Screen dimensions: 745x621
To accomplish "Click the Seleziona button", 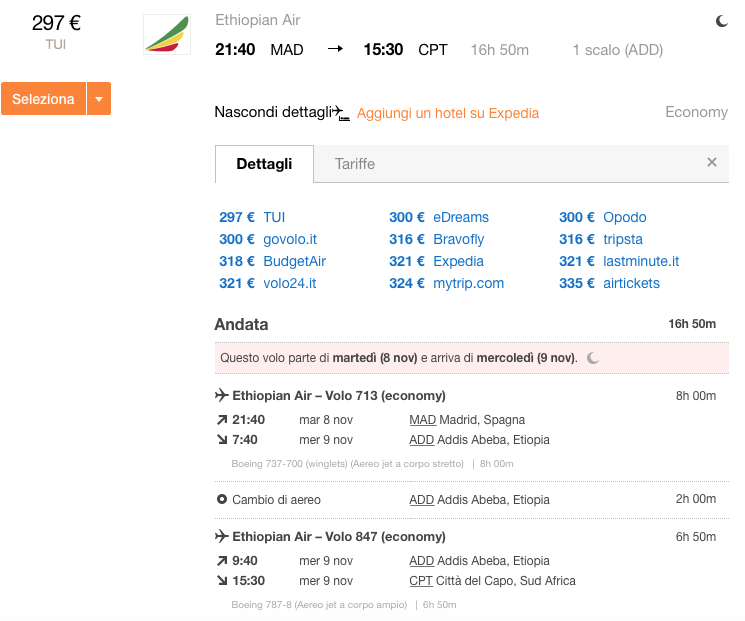I will 43,99.
